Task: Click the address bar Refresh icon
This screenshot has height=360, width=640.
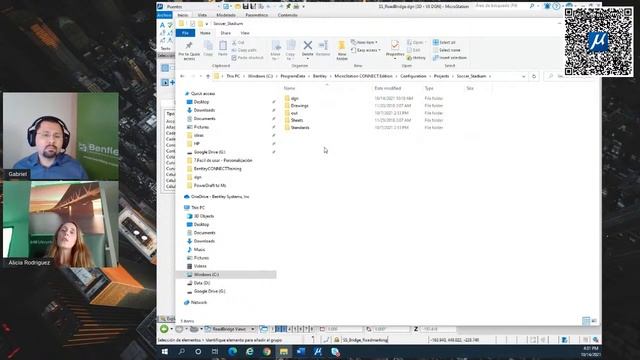Action: point(534,76)
